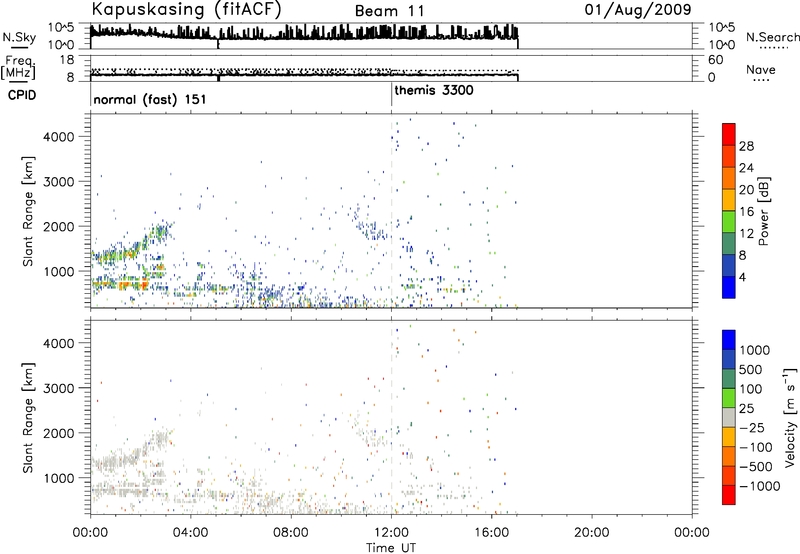The width and height of the screenshot is (800, 554).
Task: Click the light green Power colorbar segment near 16 dB
Action: pyautogui.click(x=729, y=221)
